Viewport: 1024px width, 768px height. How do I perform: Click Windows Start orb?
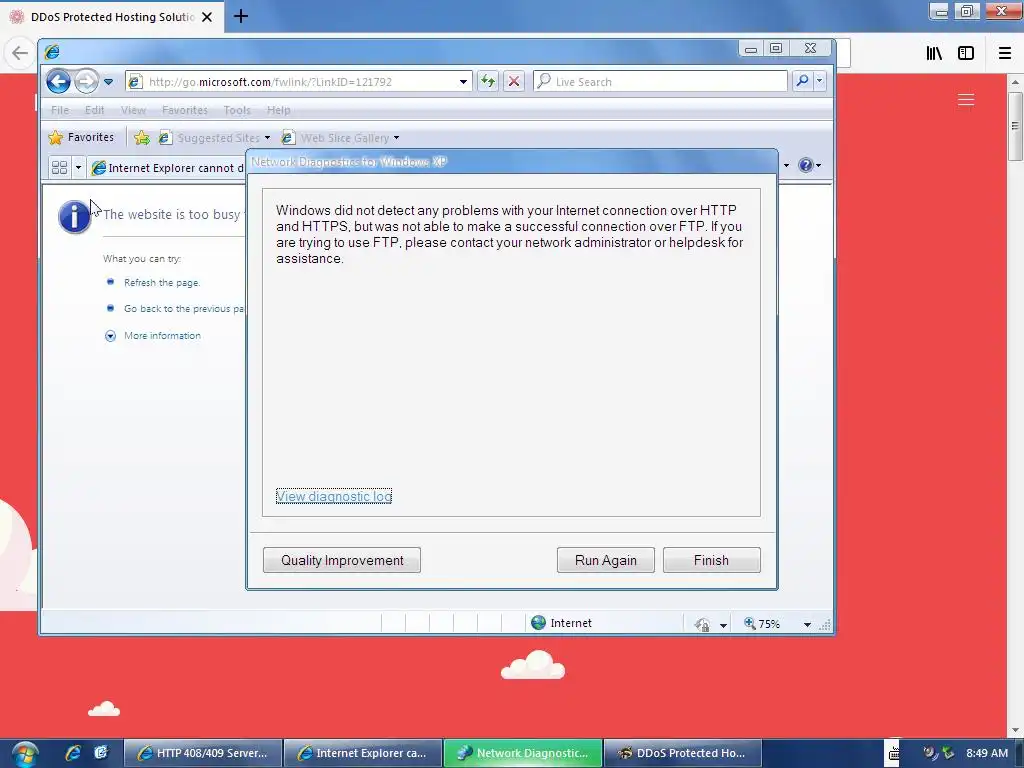coord(24,754)
